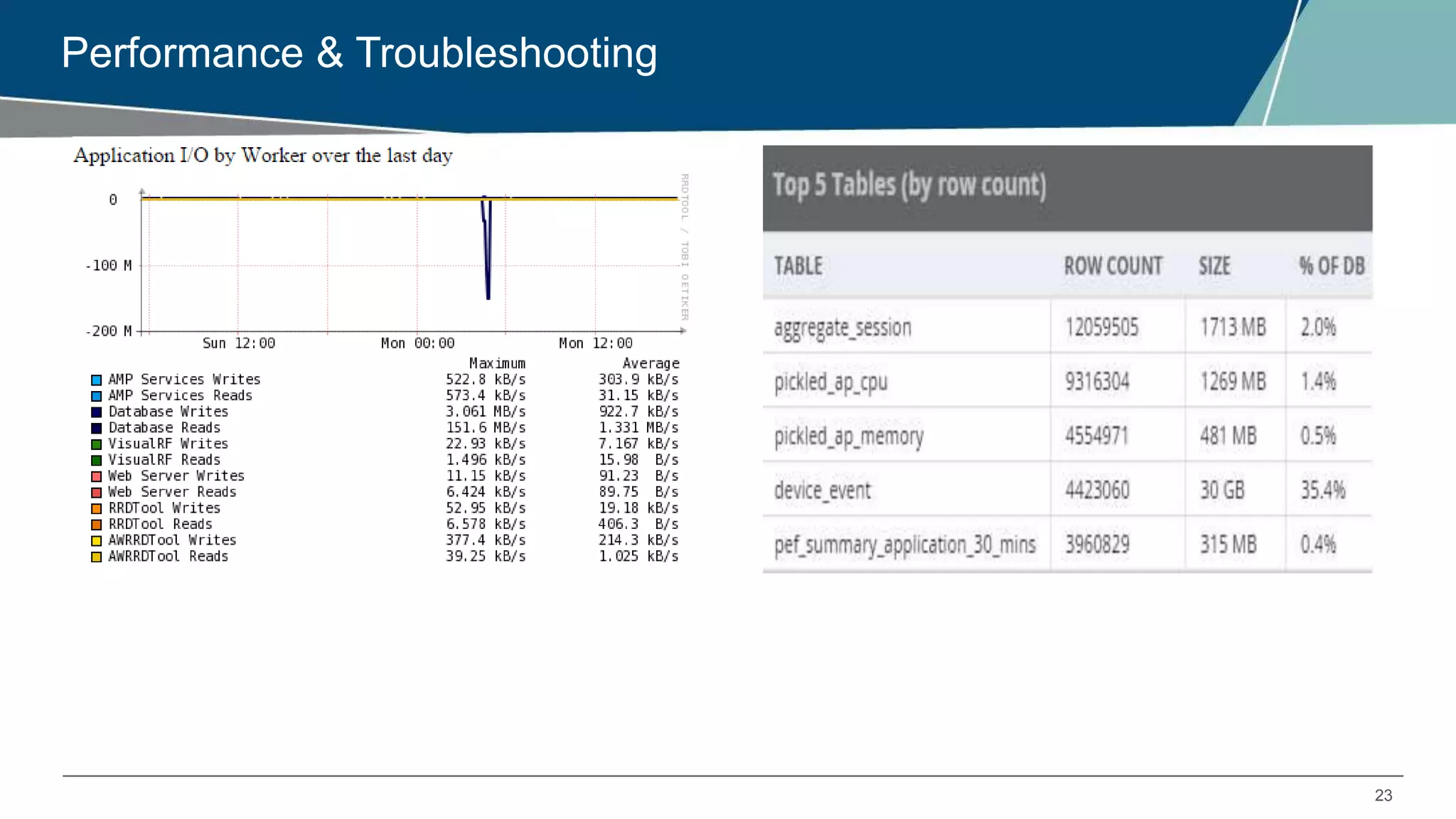This screenshot has width=1456, height=819.
Task: Click the Web Server Reads swatch
Action: 96,493
